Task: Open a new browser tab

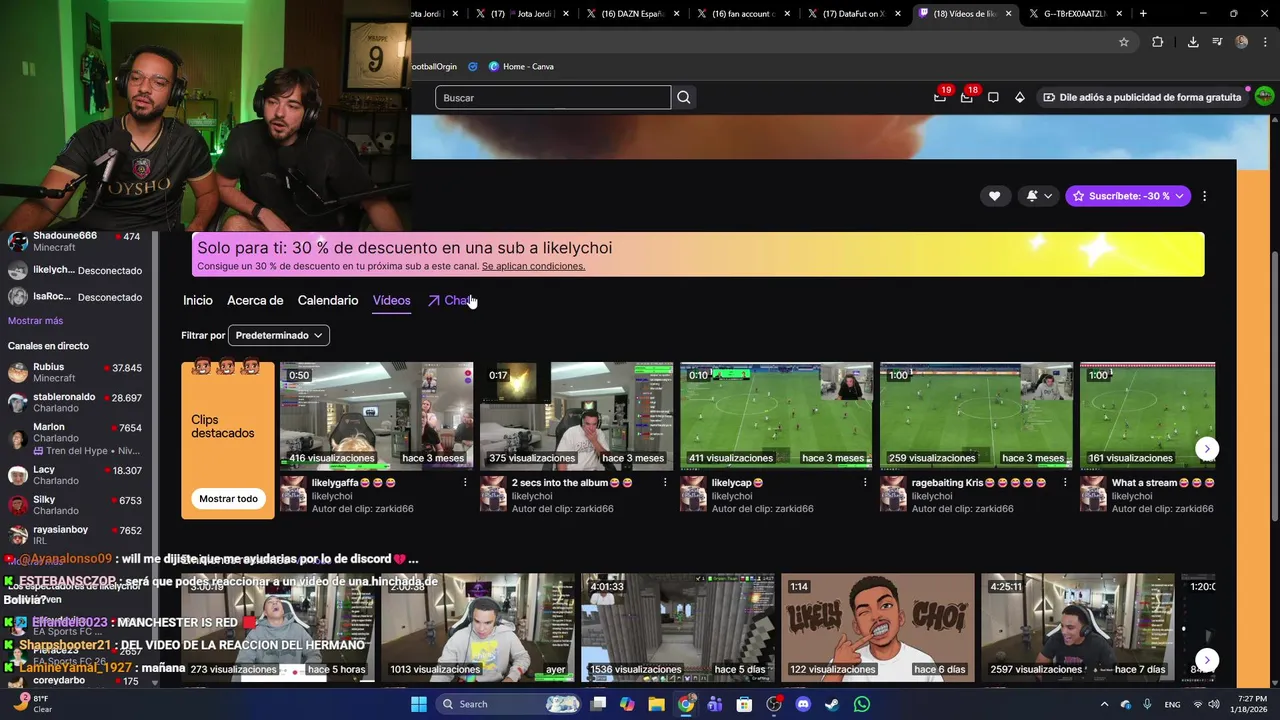Action: pos(1143,14)
